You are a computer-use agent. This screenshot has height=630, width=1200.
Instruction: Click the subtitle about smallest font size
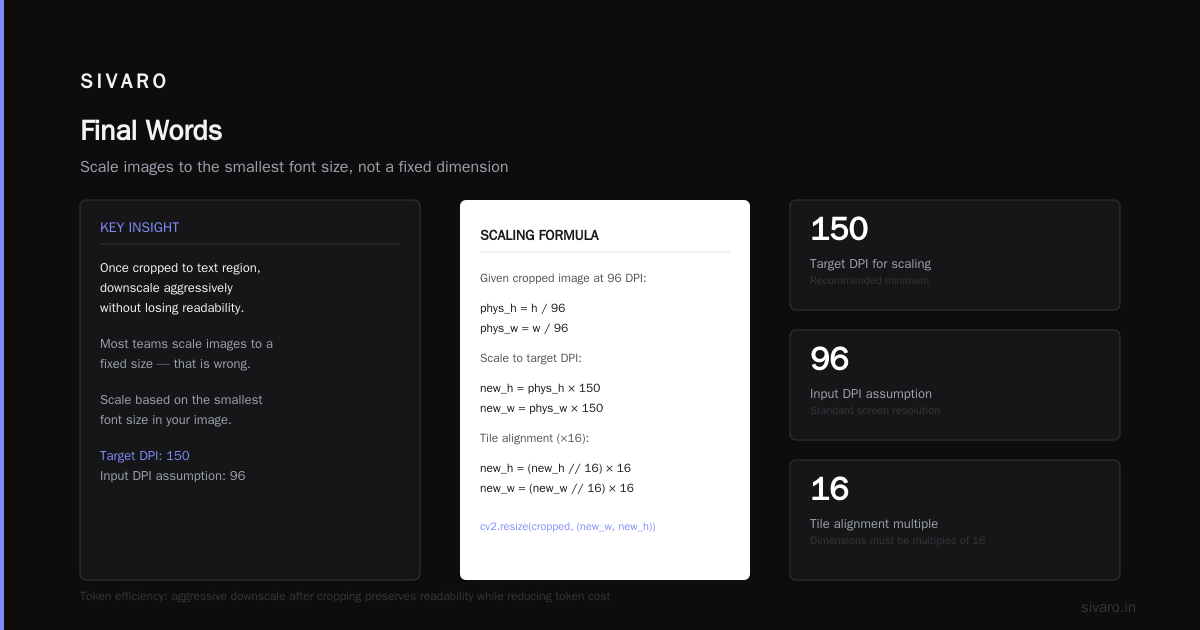tap(294, 167)
